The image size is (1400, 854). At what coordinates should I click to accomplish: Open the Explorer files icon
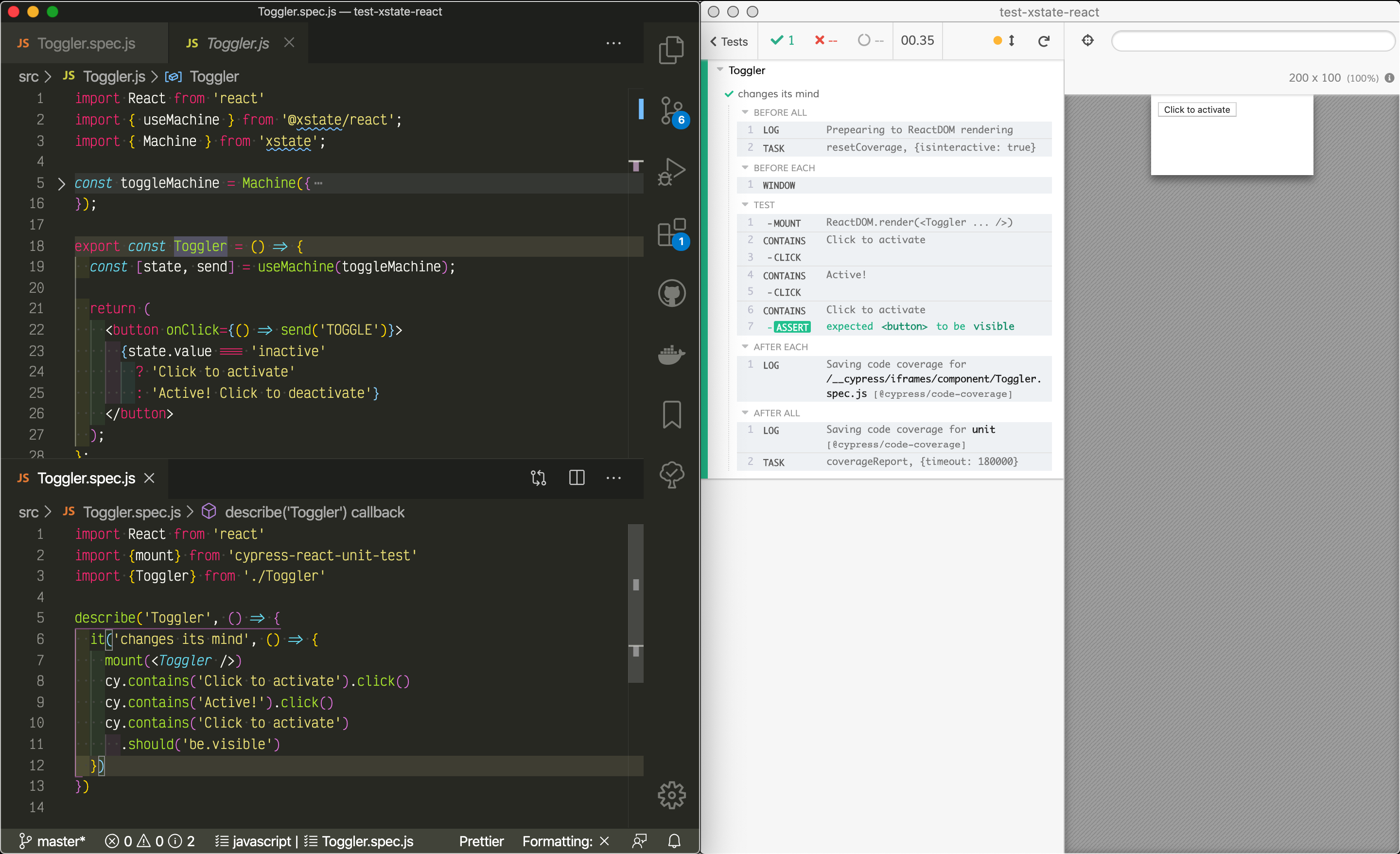coord(671,50)
